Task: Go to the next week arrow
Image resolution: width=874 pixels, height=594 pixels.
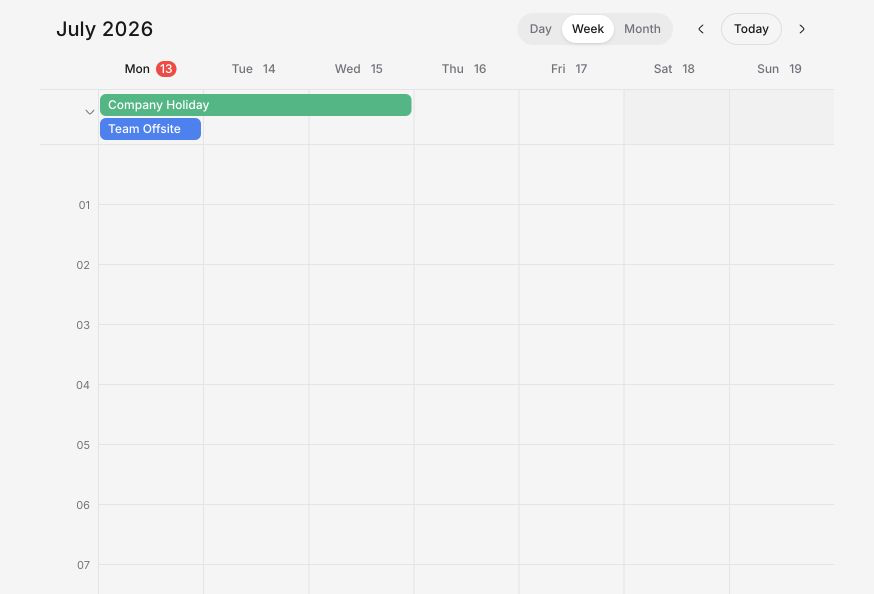Action: 802,29
